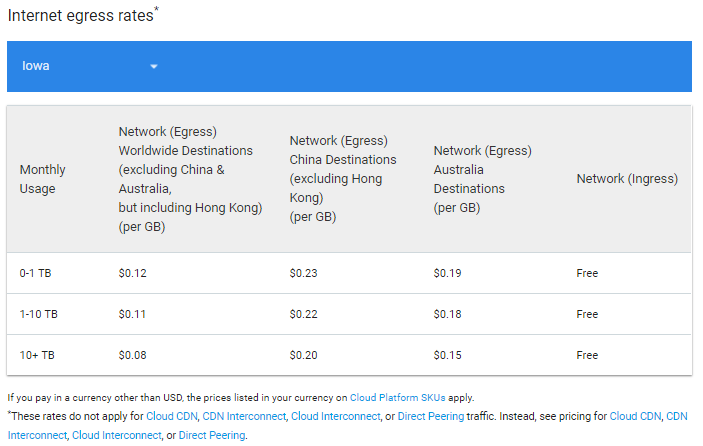
Task: Click the $0.12 worldwide egress price
Action: tap(133, 273)
